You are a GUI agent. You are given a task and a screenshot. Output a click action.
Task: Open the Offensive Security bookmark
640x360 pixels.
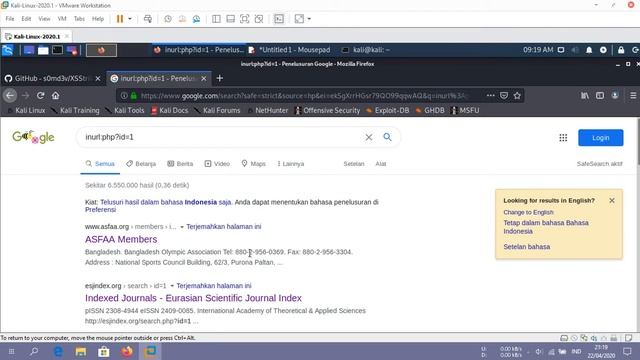click(327, 110)
